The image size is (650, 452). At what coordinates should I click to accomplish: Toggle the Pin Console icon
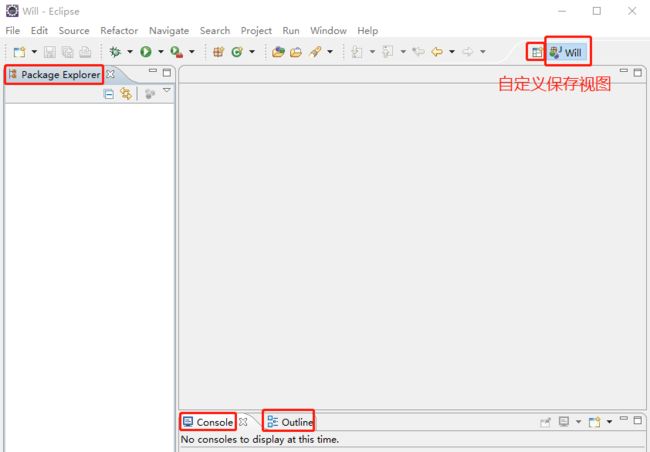point(545,422)
